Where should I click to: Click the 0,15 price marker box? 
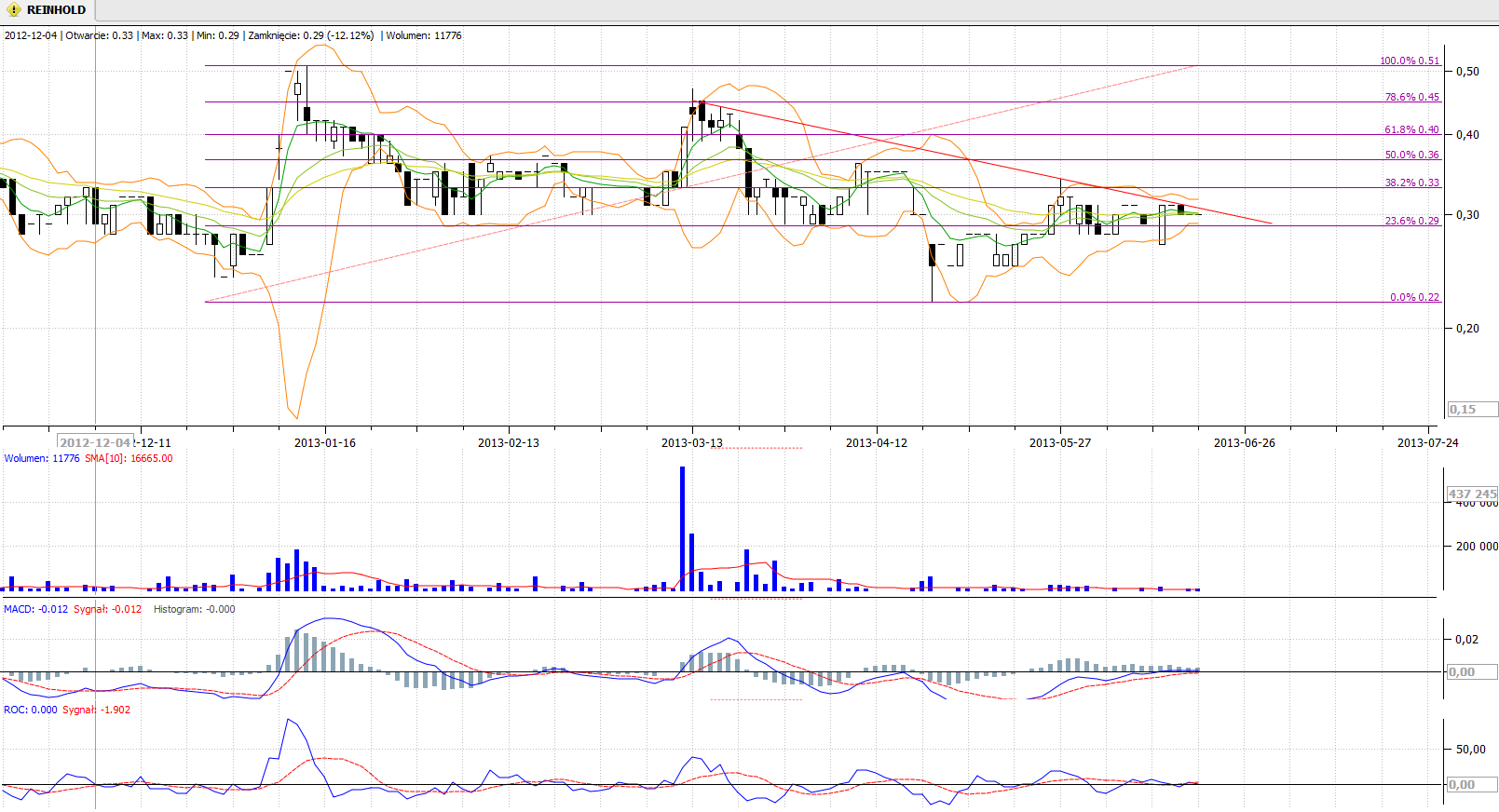(1473, 409)
